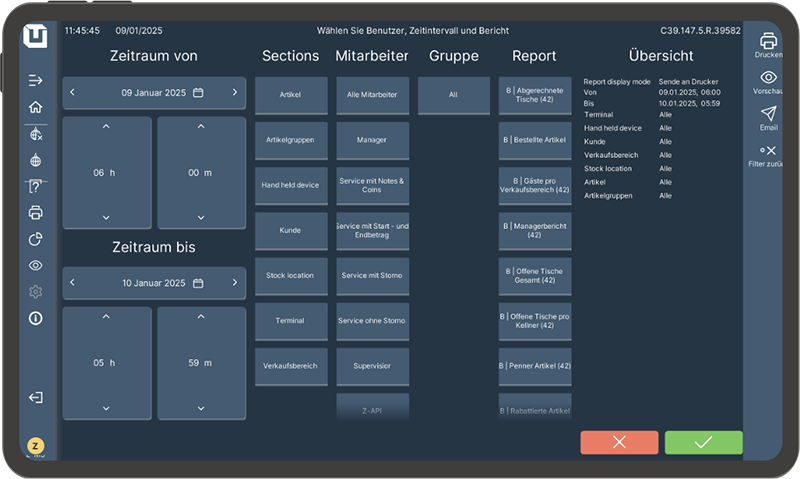Cancel with the red X button
This screenshot has width=800, height=479.
click(619, 442)
